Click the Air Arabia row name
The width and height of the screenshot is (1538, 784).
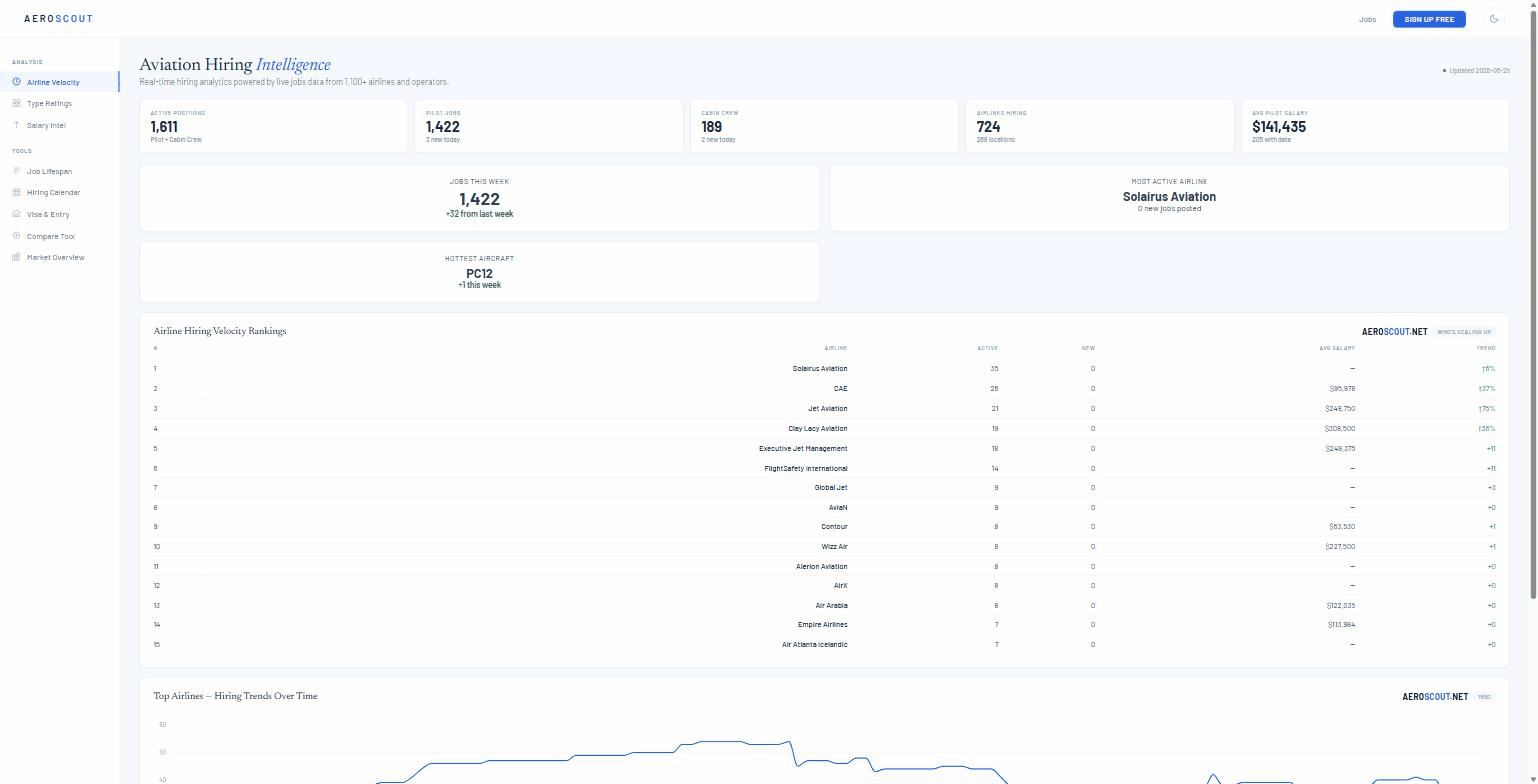point(831,605)
